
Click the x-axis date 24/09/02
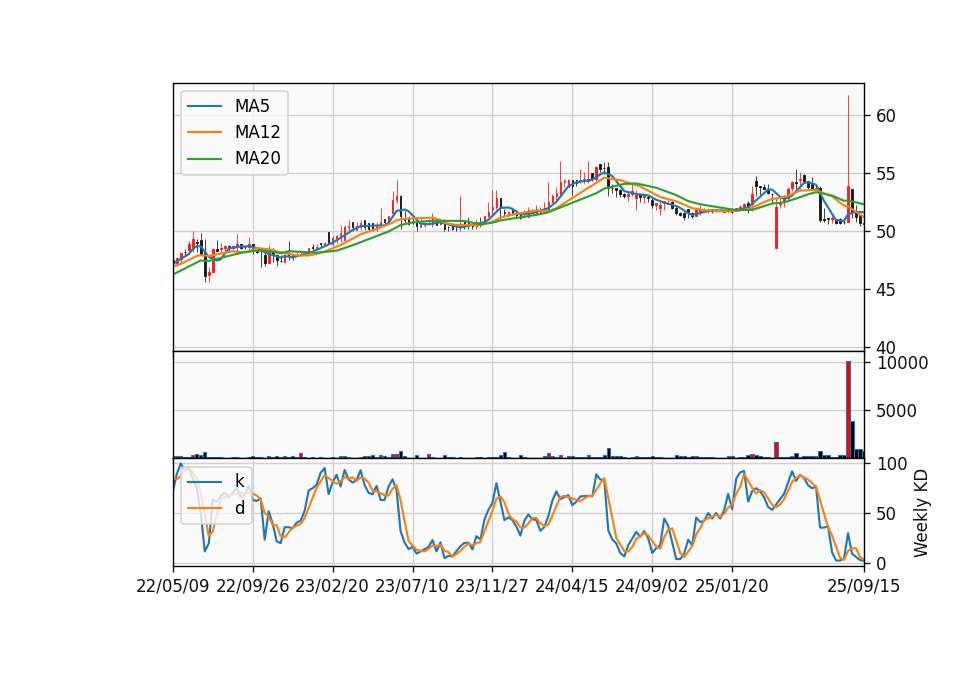click(x=651, y=586)
